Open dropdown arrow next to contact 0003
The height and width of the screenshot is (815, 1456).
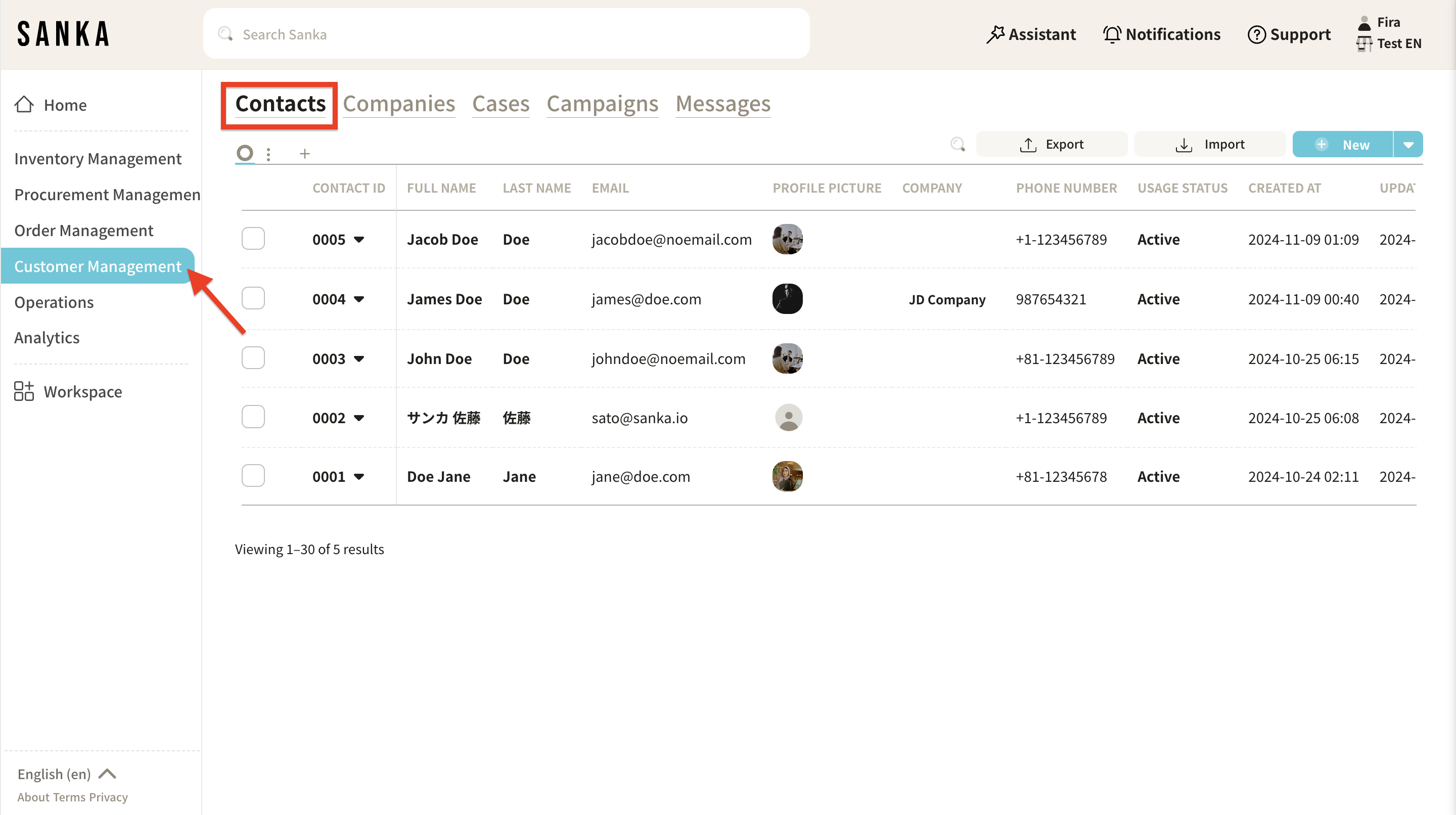pyautogui.click(x=359, y=359)
